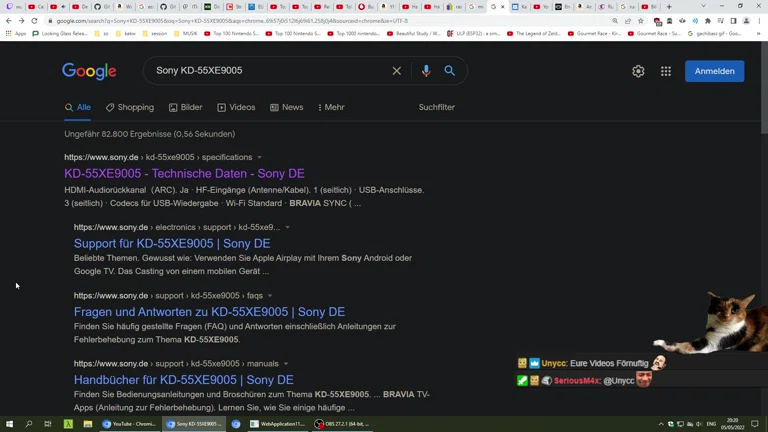Open the Google apps grid
The image size is (768, 432).
click(666, 71)
